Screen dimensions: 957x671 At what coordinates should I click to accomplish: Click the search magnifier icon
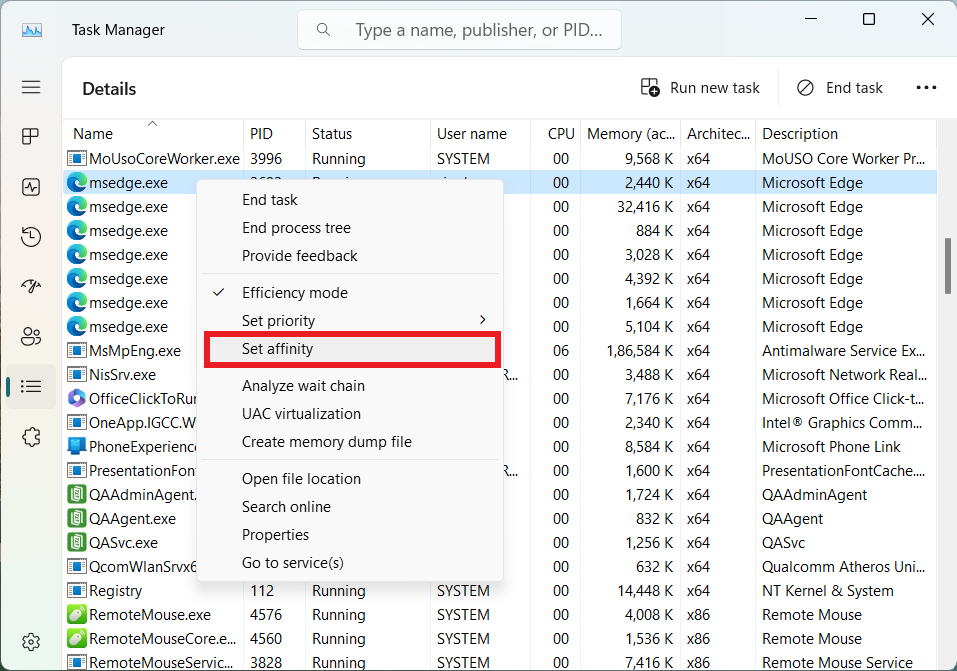coord(323,29)
